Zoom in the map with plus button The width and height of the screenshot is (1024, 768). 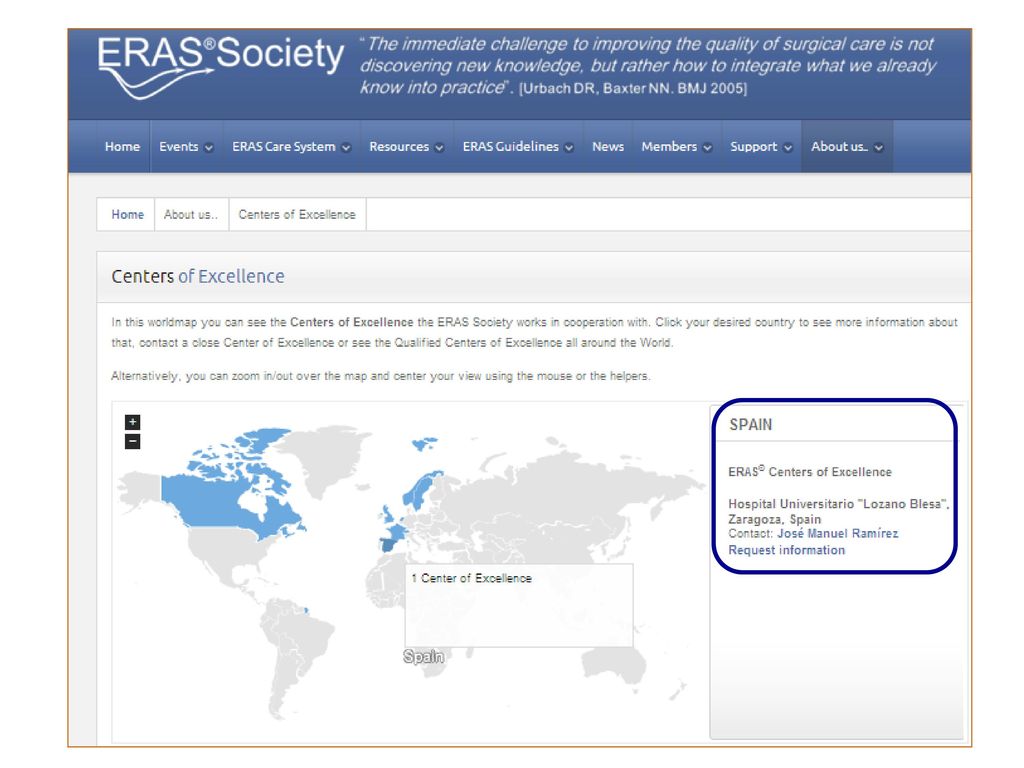click(x=133, y=422)
